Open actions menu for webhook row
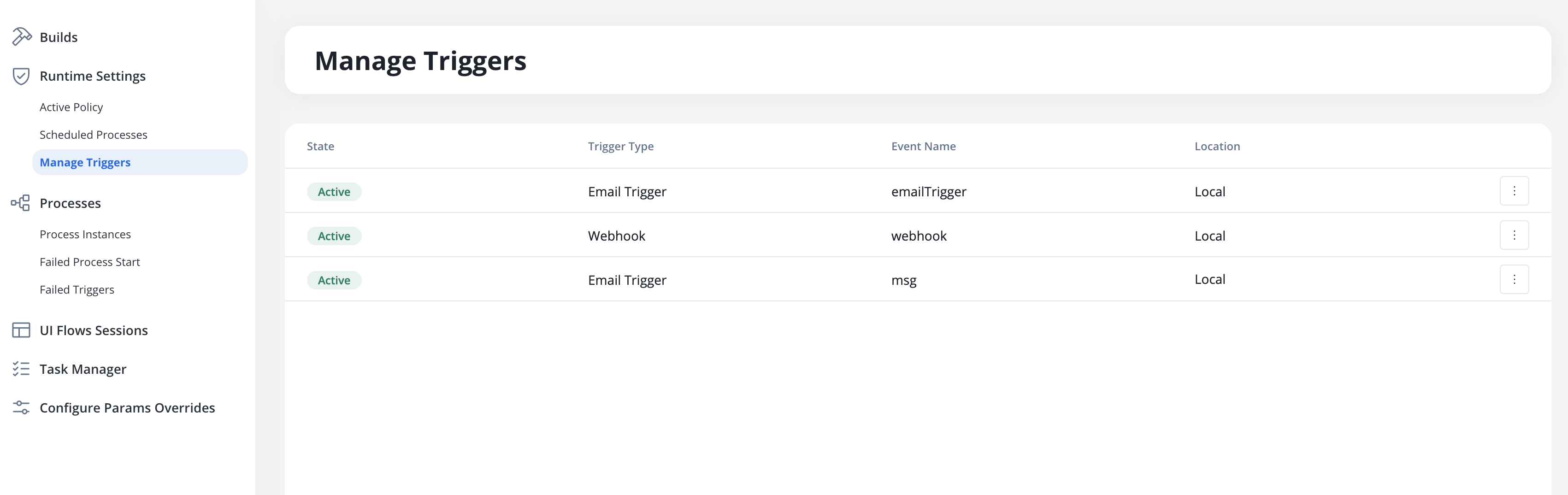The image size is (1568, 495). pos(1514,236)
